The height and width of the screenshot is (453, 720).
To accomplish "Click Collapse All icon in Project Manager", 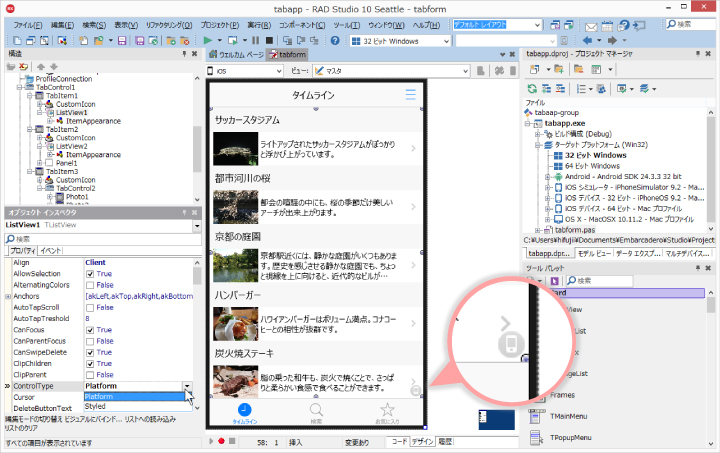I will coord(560,89).
